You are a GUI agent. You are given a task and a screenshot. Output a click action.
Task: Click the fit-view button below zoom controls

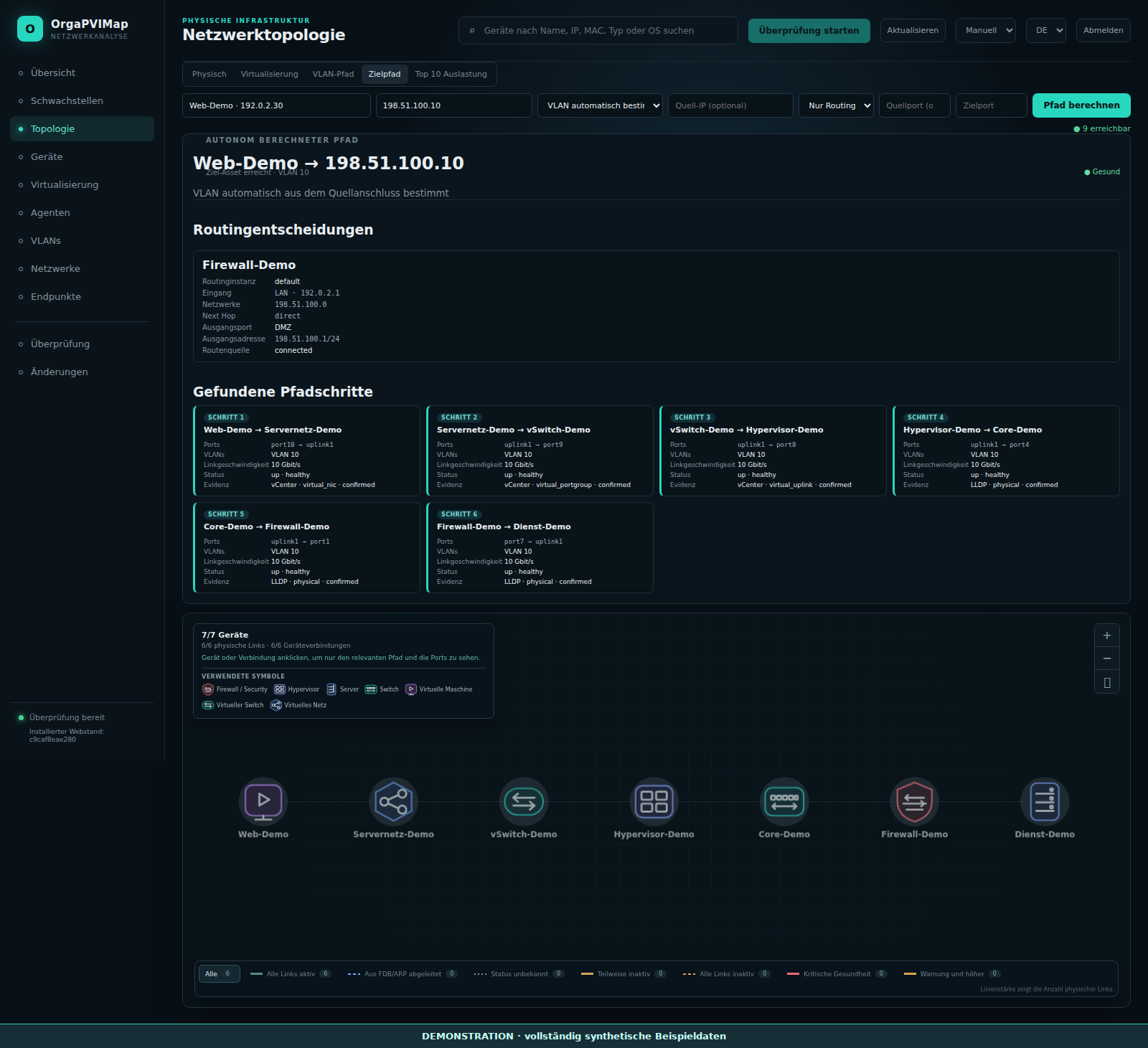click(x=1107, y=682)
